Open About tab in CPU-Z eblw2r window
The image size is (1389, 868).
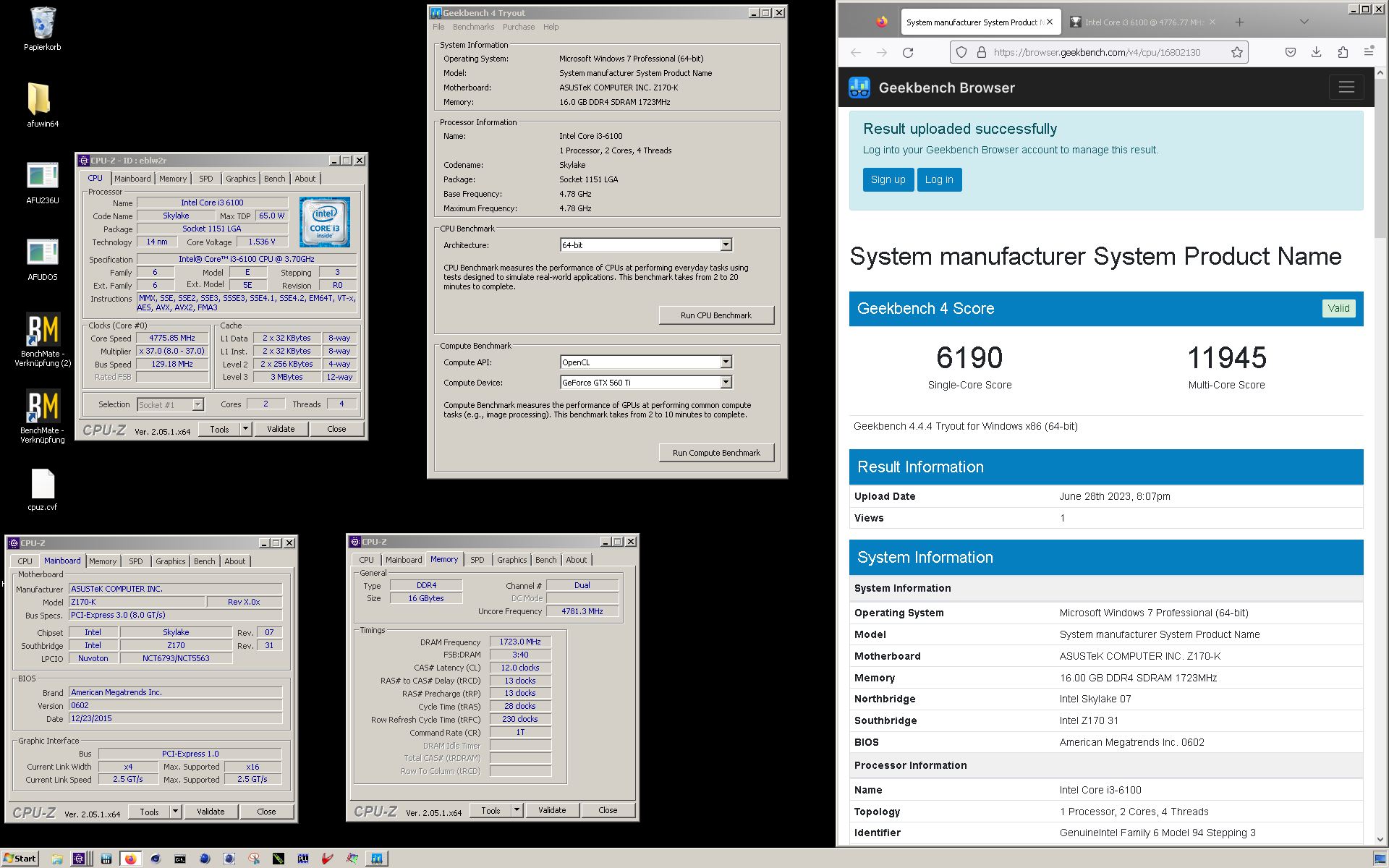point(305,179)
